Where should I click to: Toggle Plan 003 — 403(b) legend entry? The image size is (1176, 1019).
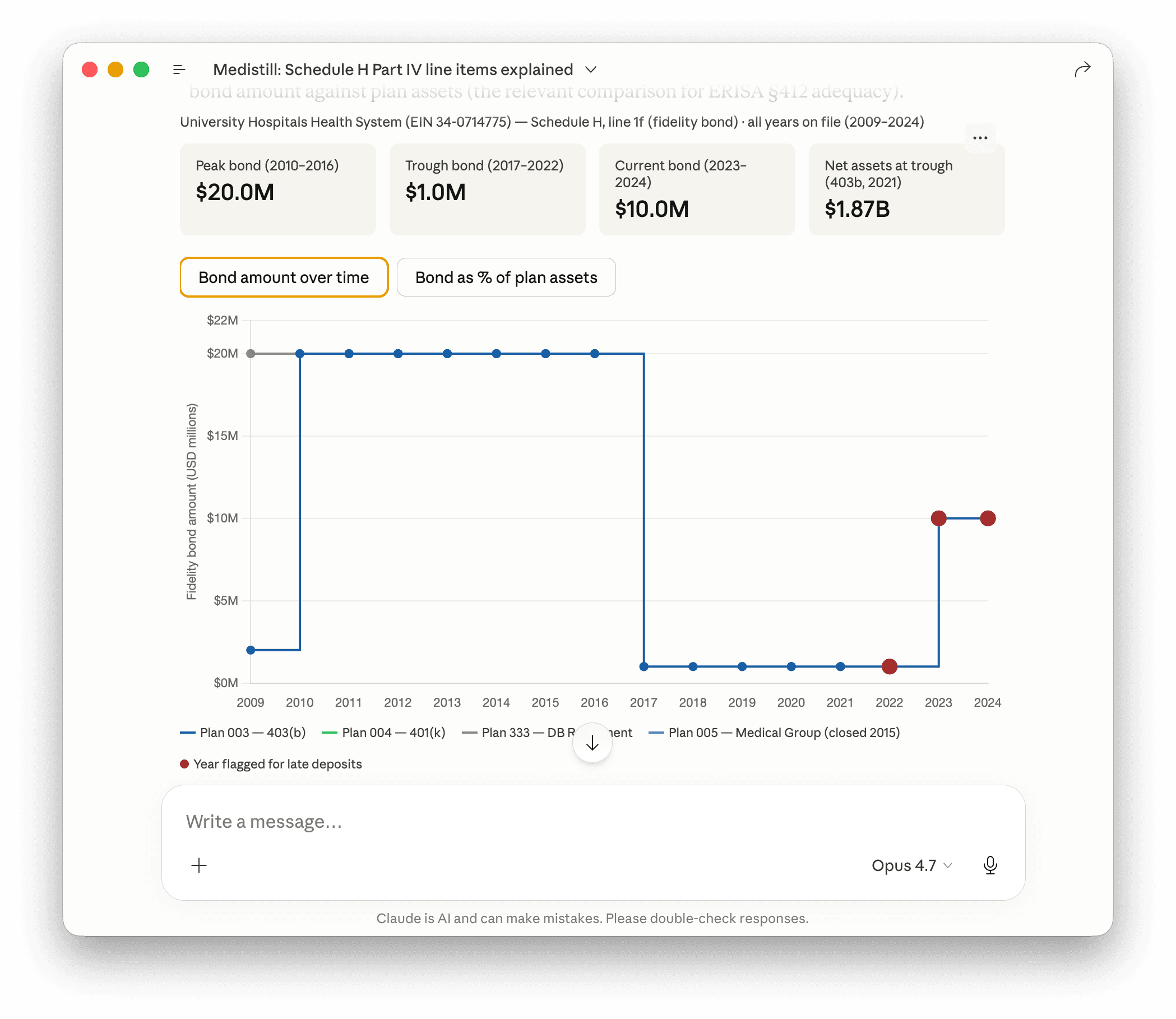[x=243, y=733]
